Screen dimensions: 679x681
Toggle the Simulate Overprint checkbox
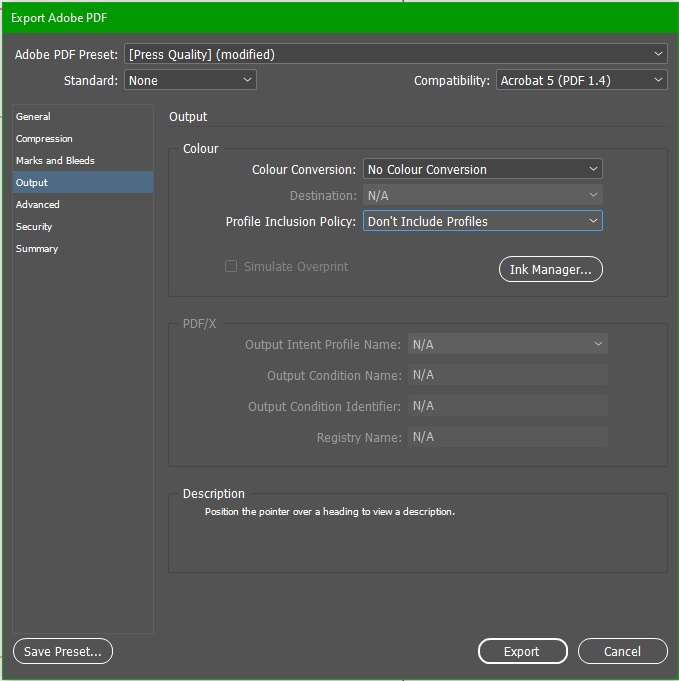[x=231, y=266]
